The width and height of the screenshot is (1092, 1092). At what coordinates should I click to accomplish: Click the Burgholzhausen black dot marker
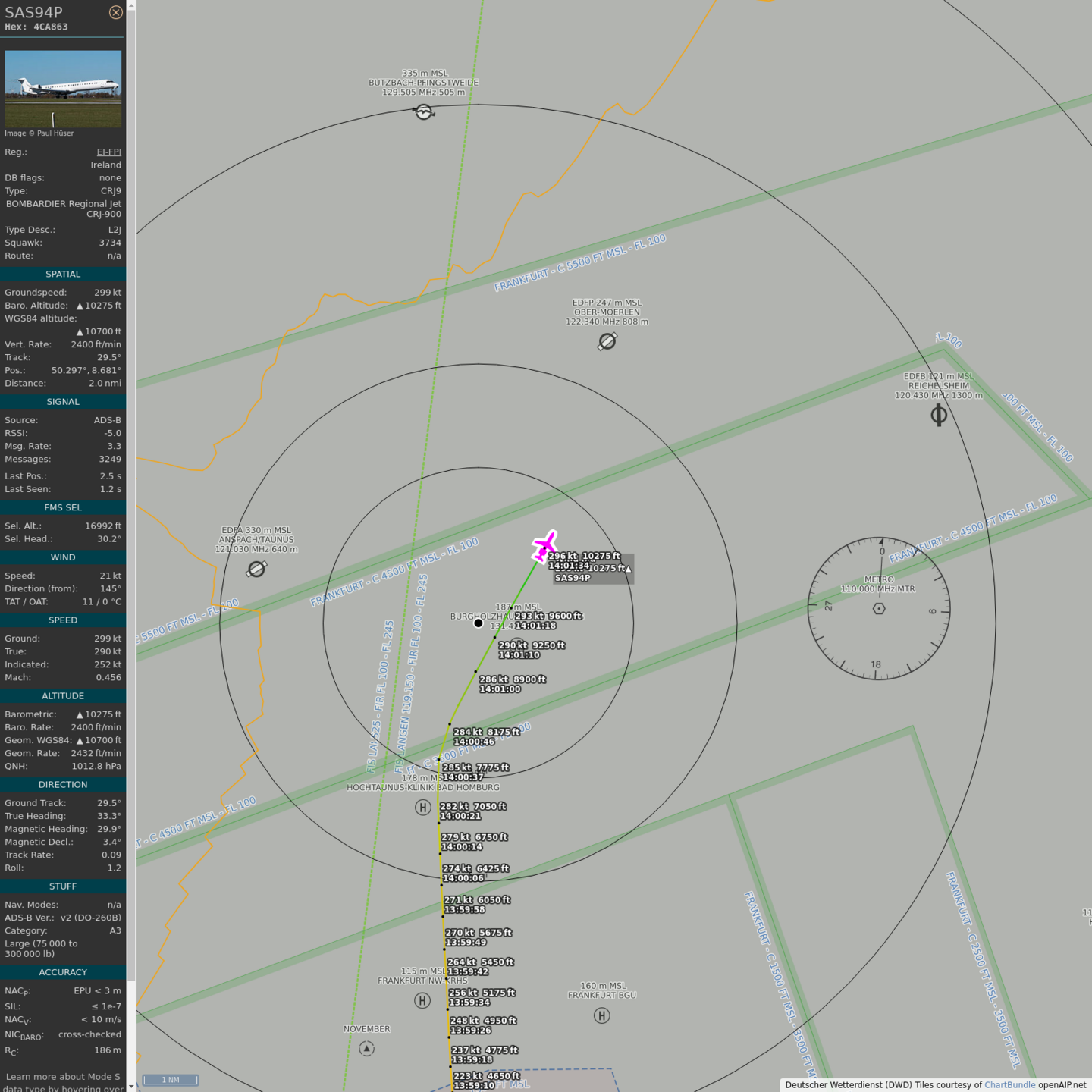point(479,623)
